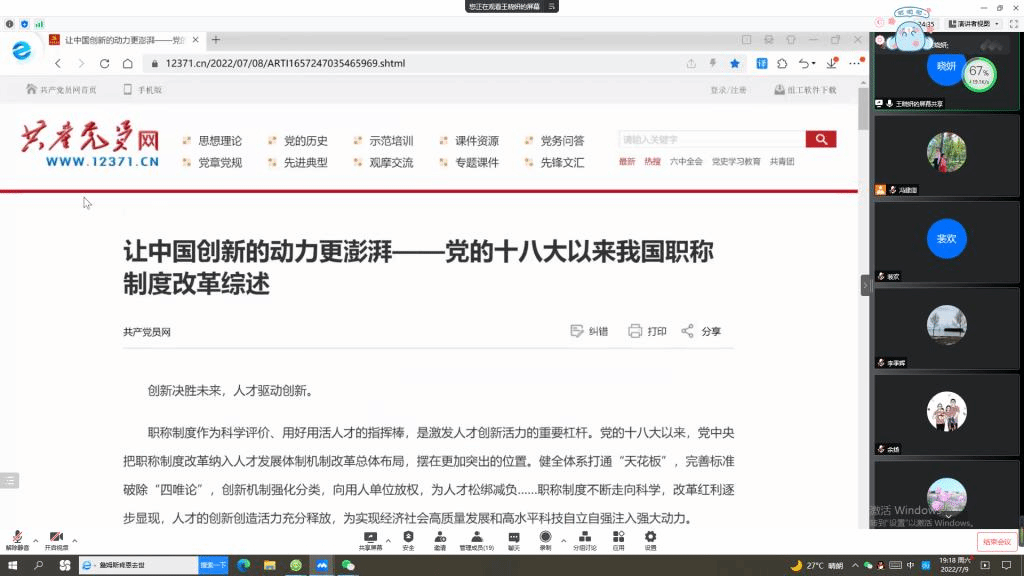Open 思想理论 in site navigation
The image size is (1024, 576).
(x=219, y=141)
